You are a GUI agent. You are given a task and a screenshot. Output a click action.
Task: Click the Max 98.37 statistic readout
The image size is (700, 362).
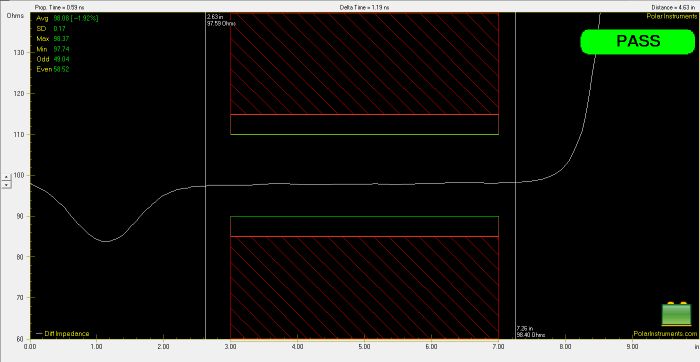[53, 39]
